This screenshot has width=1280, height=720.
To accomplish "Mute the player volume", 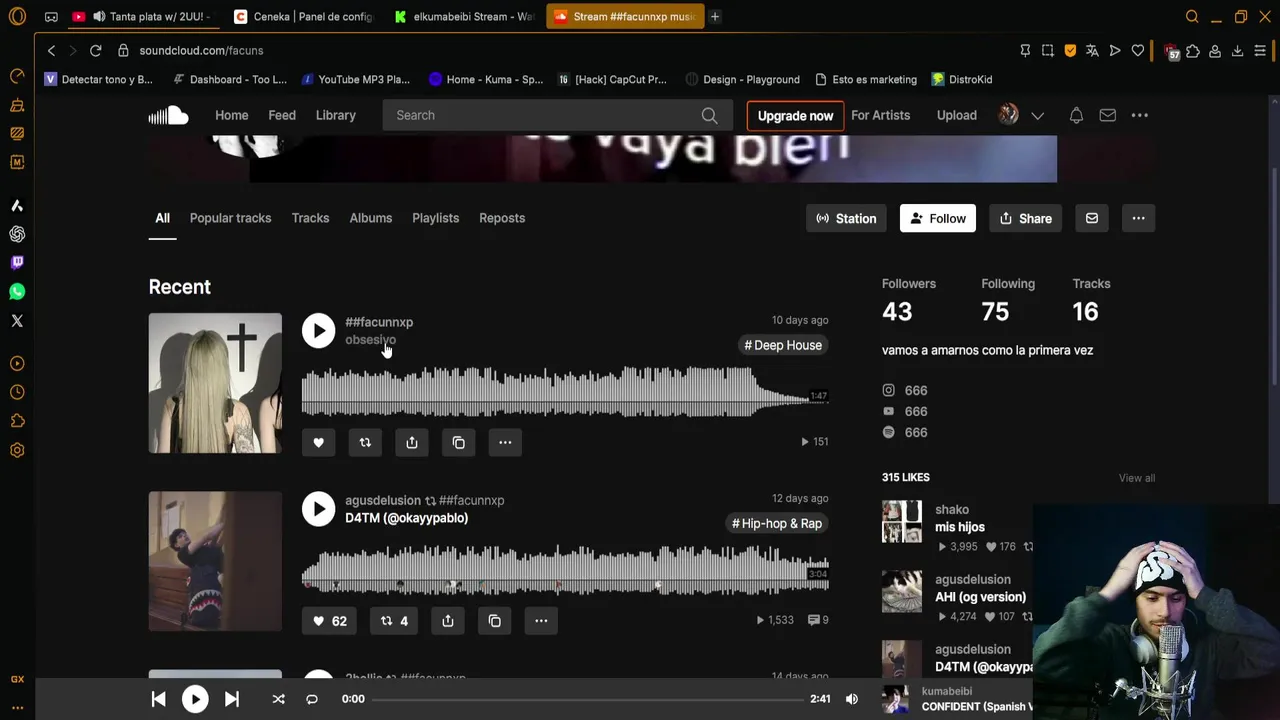I will coord(851,699).
